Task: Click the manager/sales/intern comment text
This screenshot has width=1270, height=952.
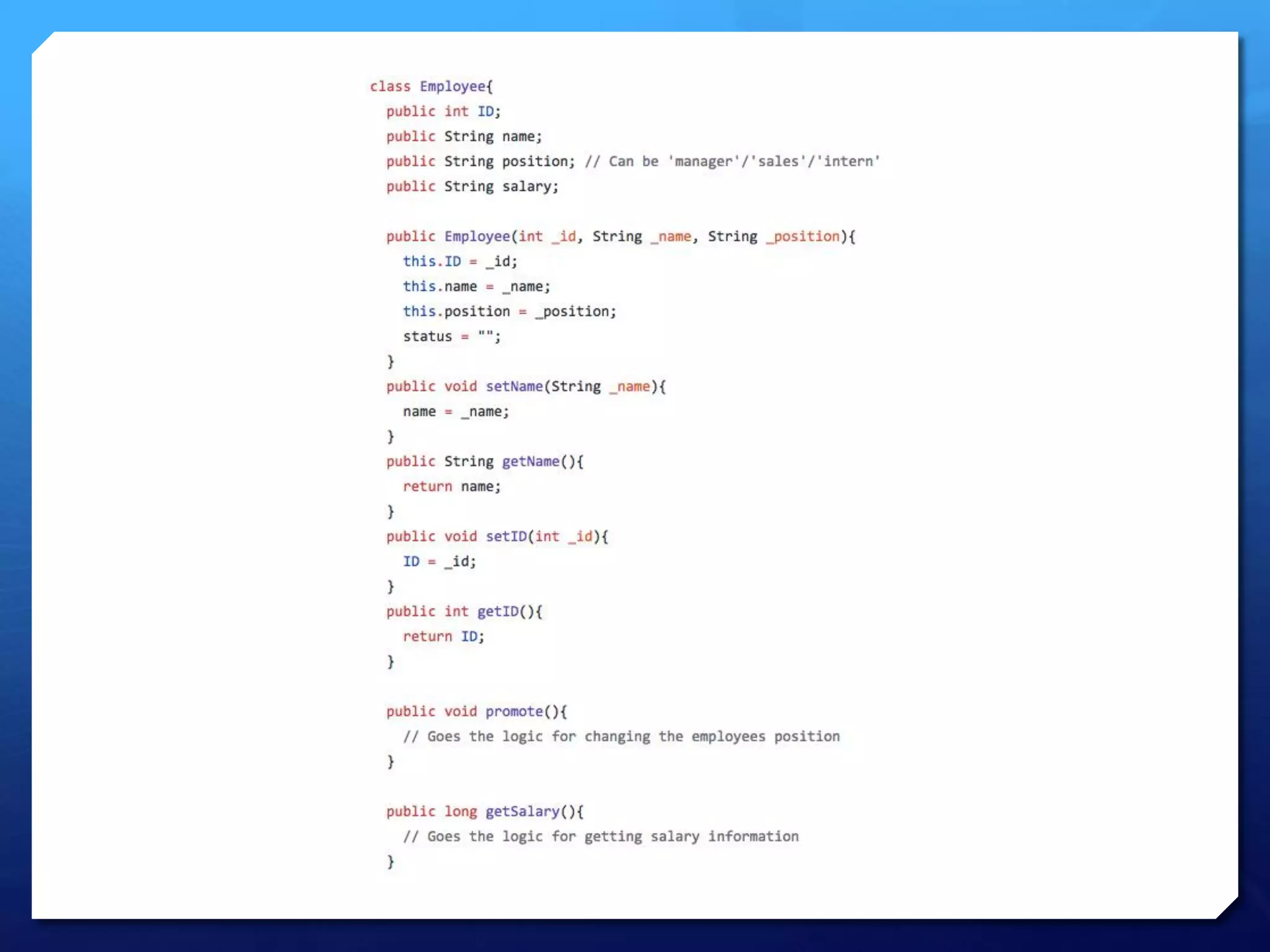Action: (732, 161)
